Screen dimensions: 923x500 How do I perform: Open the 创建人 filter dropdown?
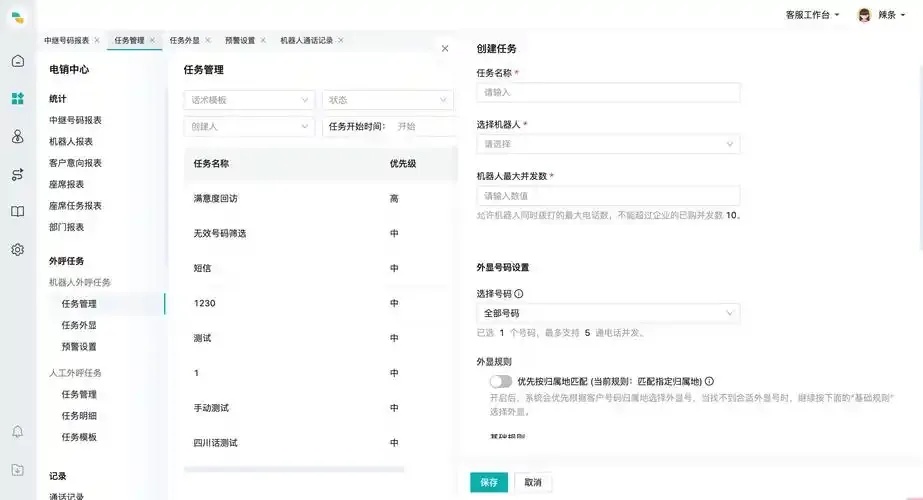(x=249, y=126)
